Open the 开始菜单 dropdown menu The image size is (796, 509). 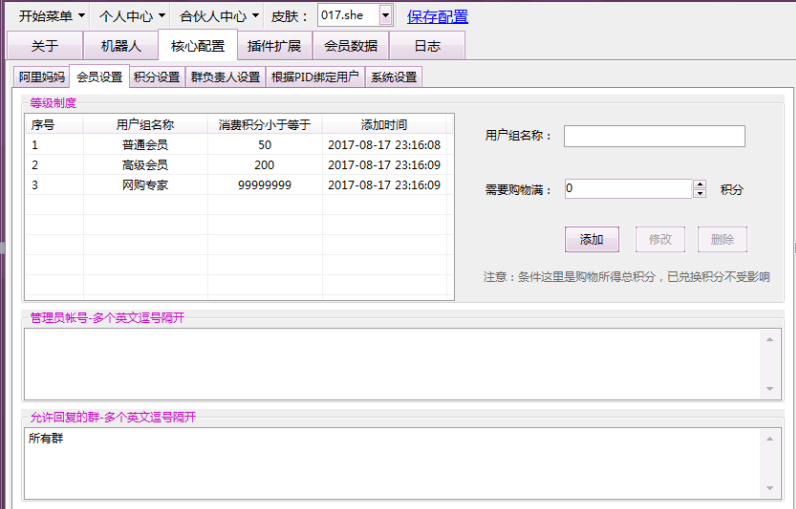[52, 16]
